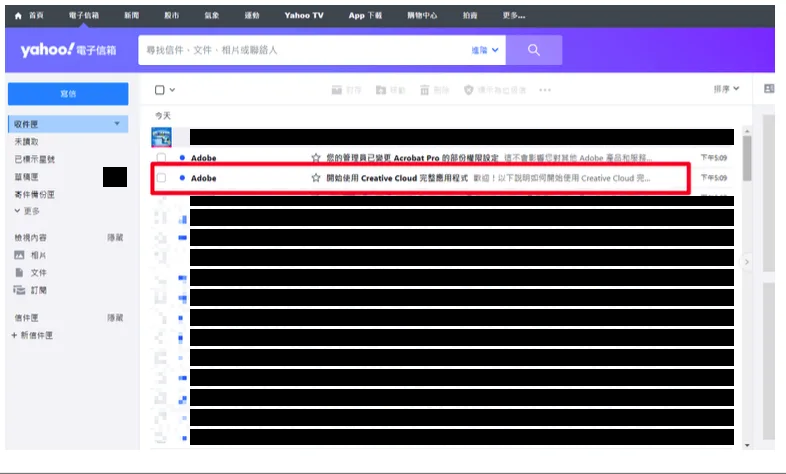Go to 電子信箱 in top navigation

point(84,16)
